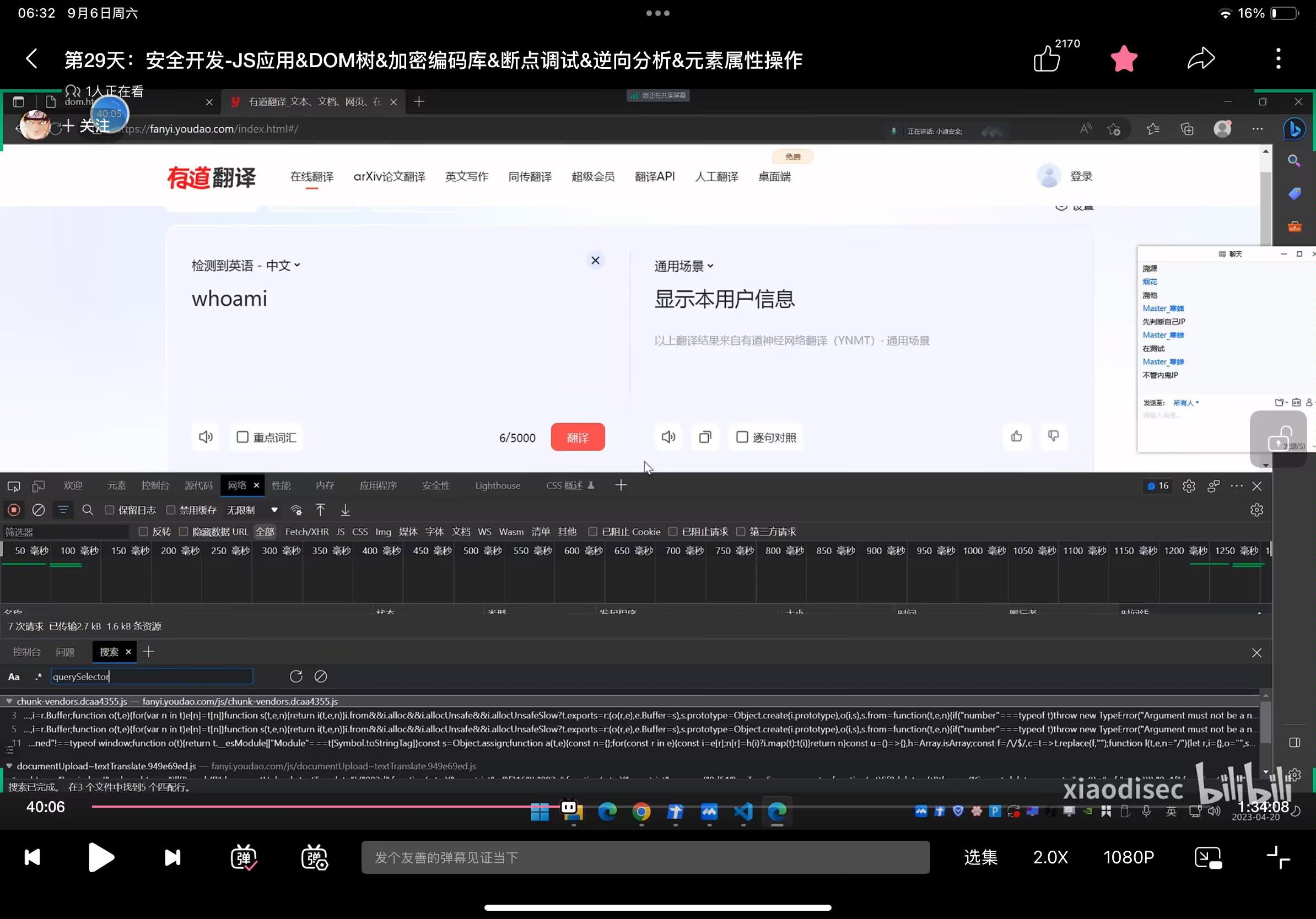Open the three-dot more options menu

click(x=1278, y=58)
